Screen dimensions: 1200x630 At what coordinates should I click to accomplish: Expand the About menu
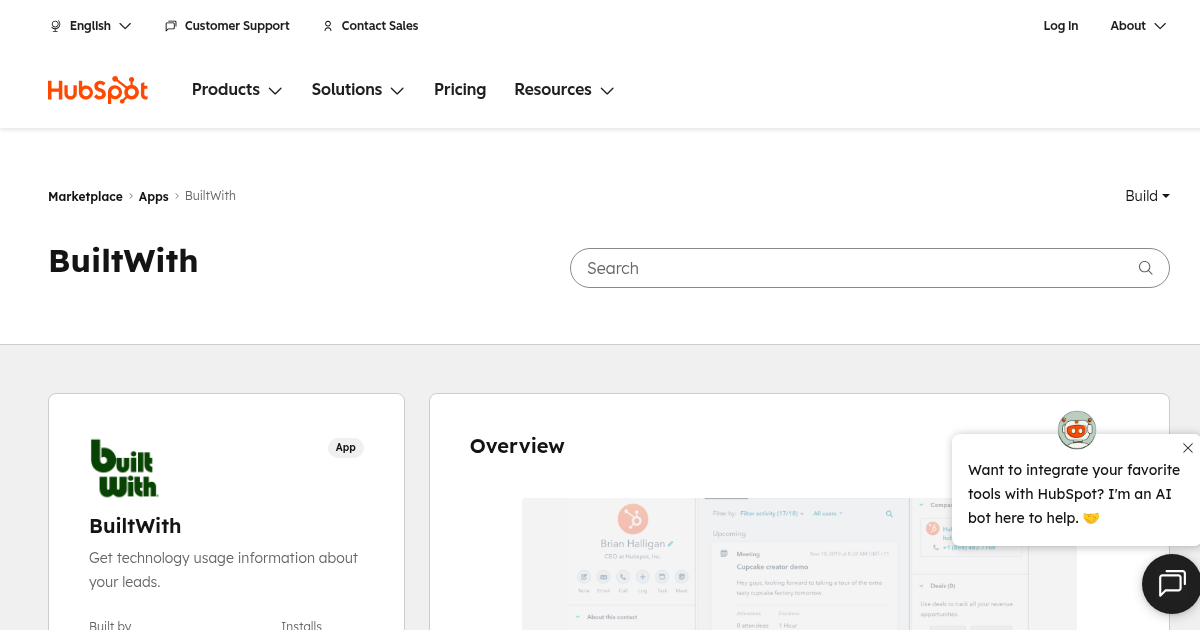tap(1138, 26)
